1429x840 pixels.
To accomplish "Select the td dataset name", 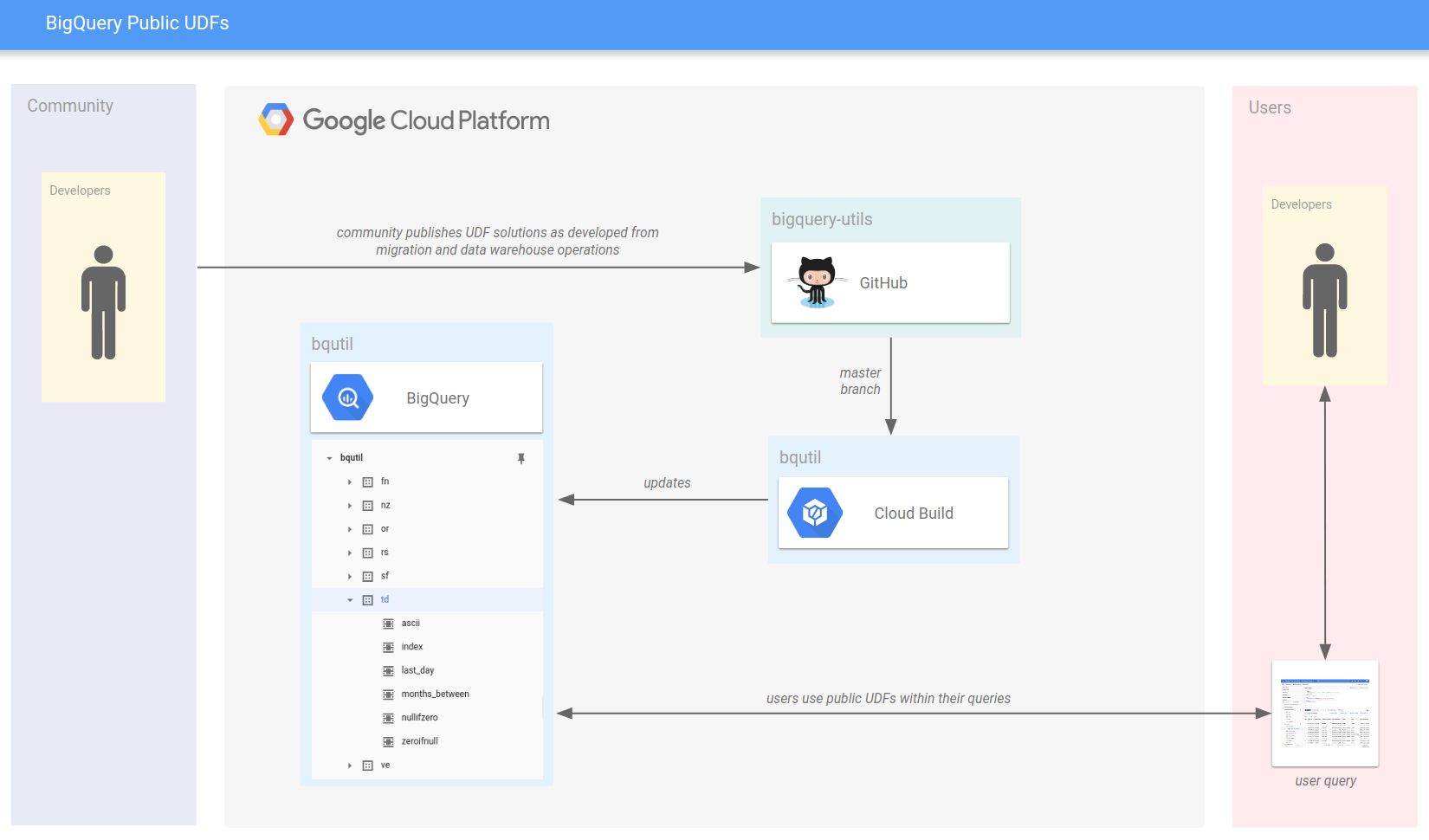I will click(x=385, y=599).
